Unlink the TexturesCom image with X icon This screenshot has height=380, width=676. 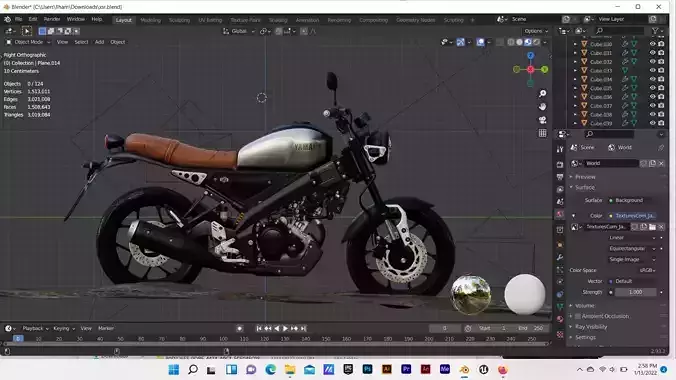661,227
